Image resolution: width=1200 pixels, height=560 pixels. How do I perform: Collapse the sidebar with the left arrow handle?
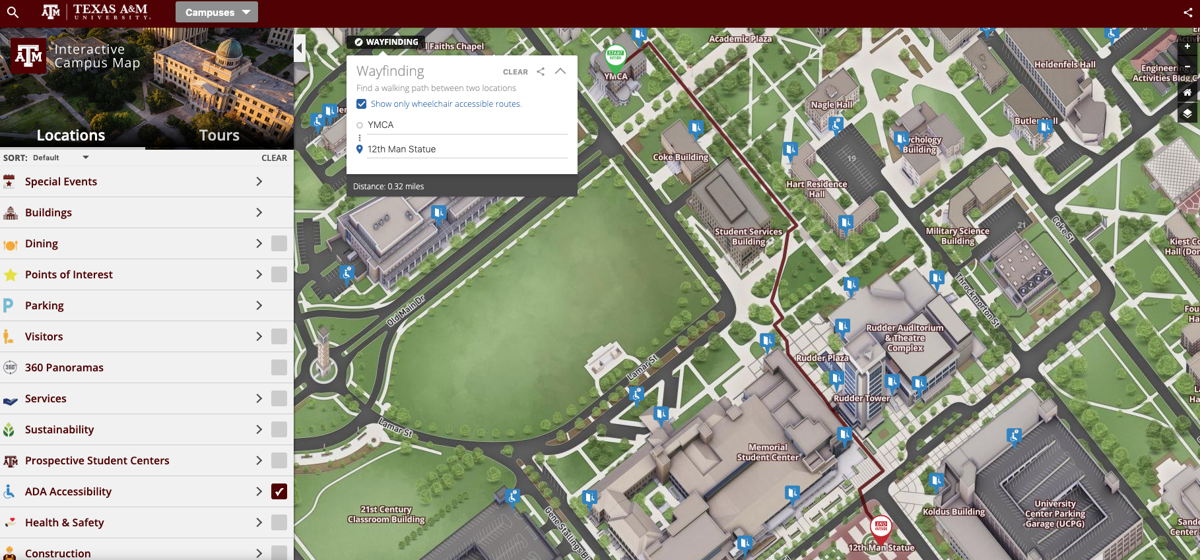pyautogui.click(x=300, y=48)
